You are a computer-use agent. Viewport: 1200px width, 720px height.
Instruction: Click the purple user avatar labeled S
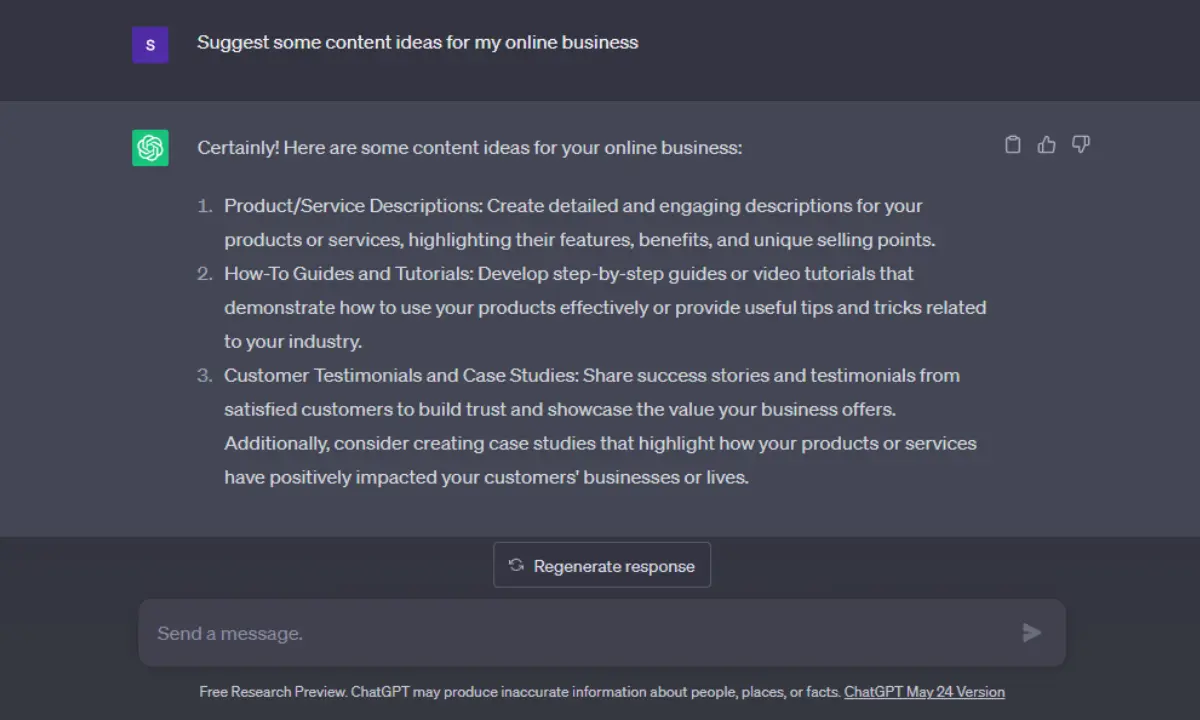150,45
